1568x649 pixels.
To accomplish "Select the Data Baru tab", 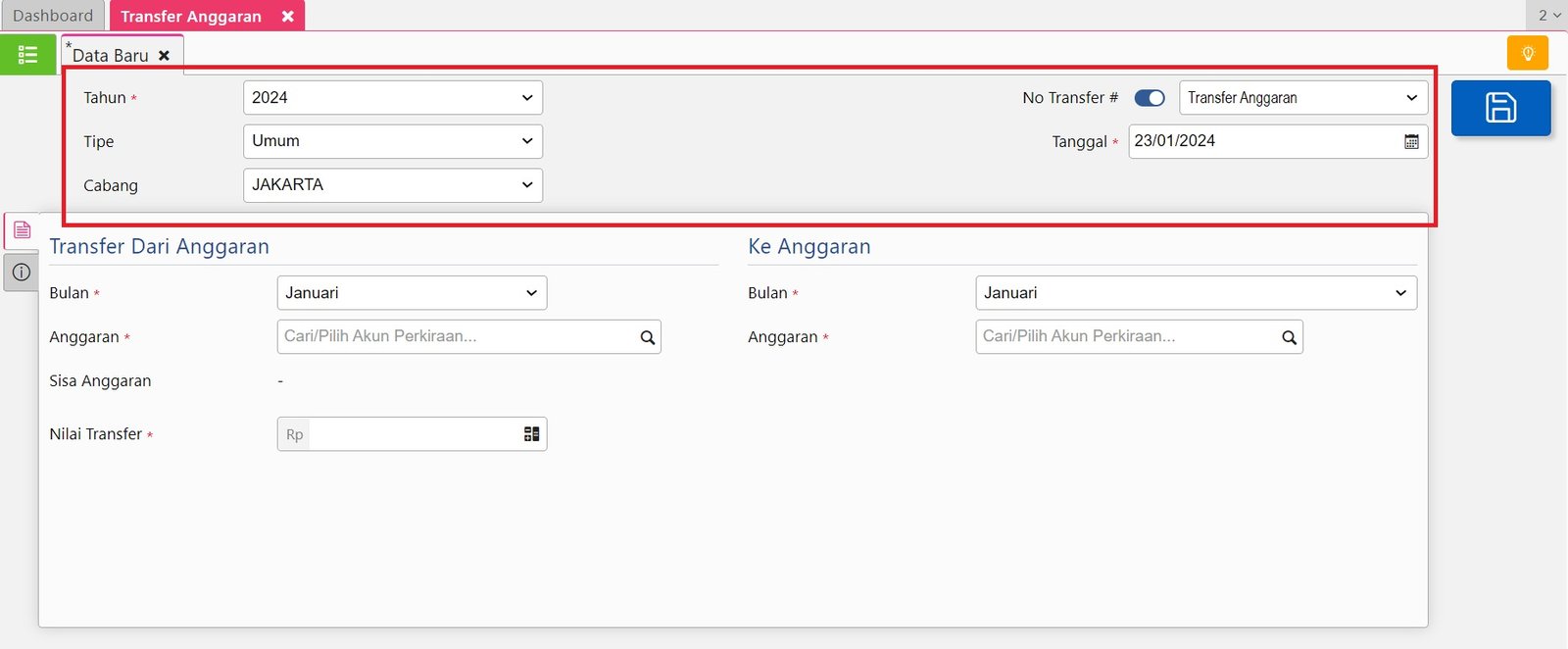I will (110, 56).
